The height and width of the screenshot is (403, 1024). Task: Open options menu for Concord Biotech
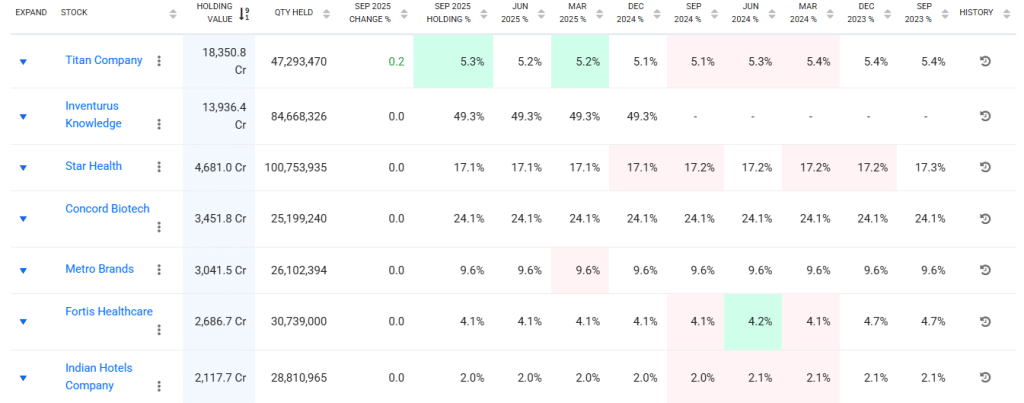(x=159, y=227)
